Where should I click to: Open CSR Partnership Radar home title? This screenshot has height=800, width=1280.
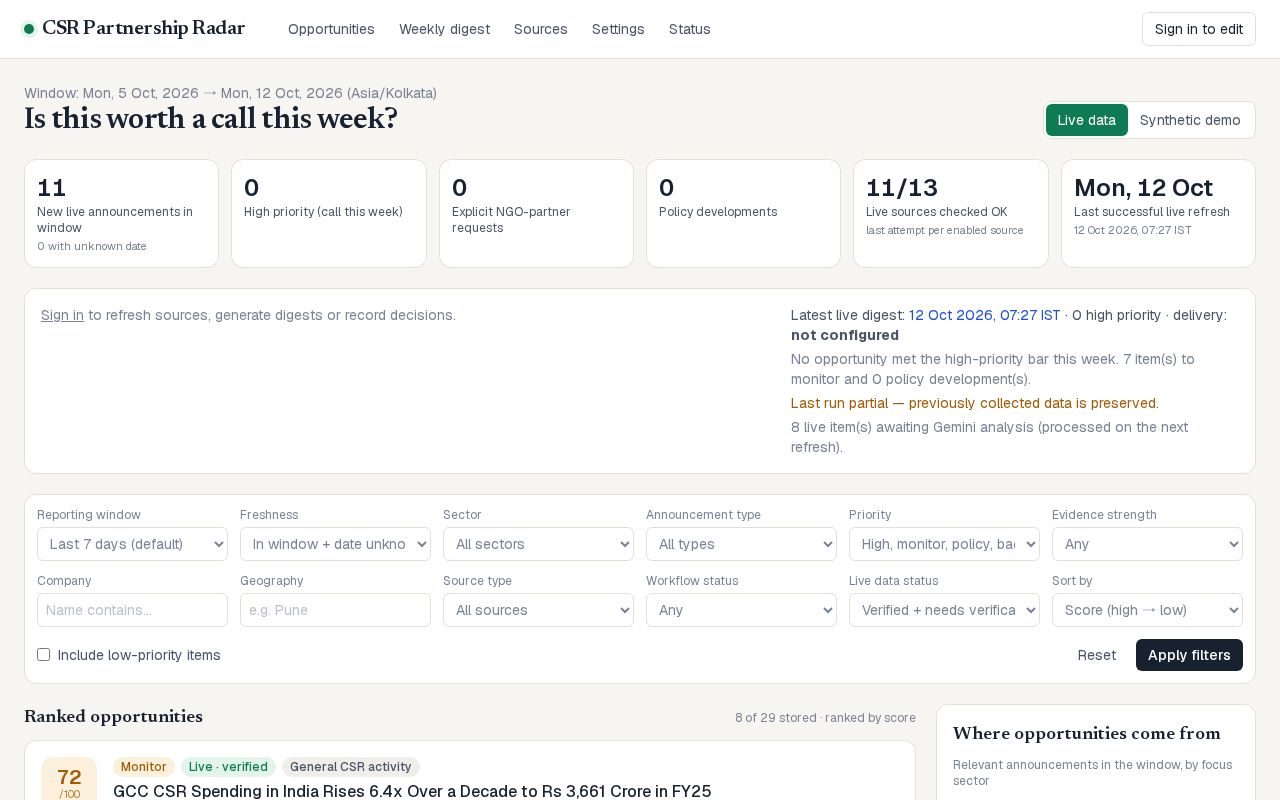coord(143,28)
